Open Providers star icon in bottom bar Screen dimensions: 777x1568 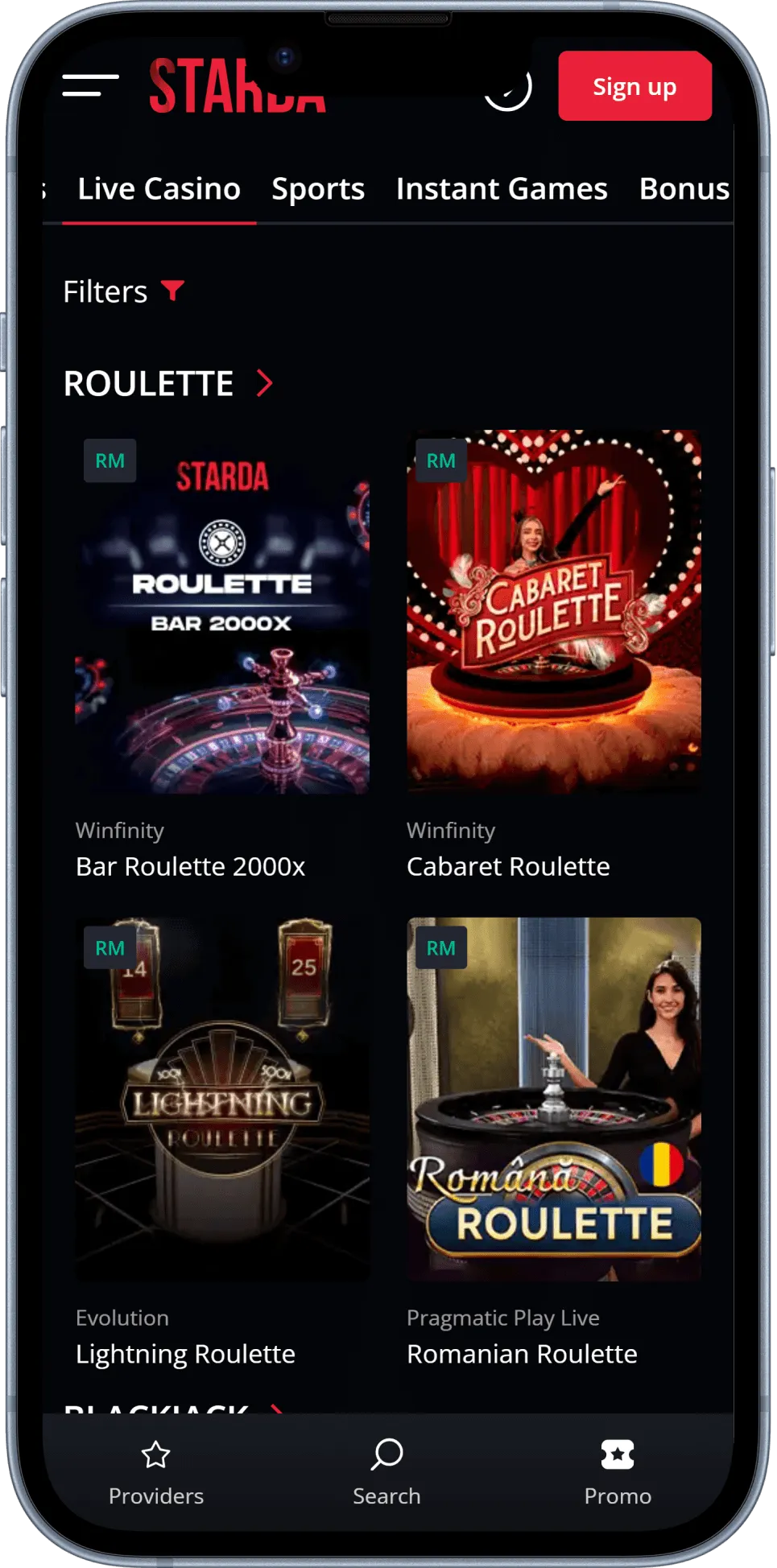[x=155, y=1455]
